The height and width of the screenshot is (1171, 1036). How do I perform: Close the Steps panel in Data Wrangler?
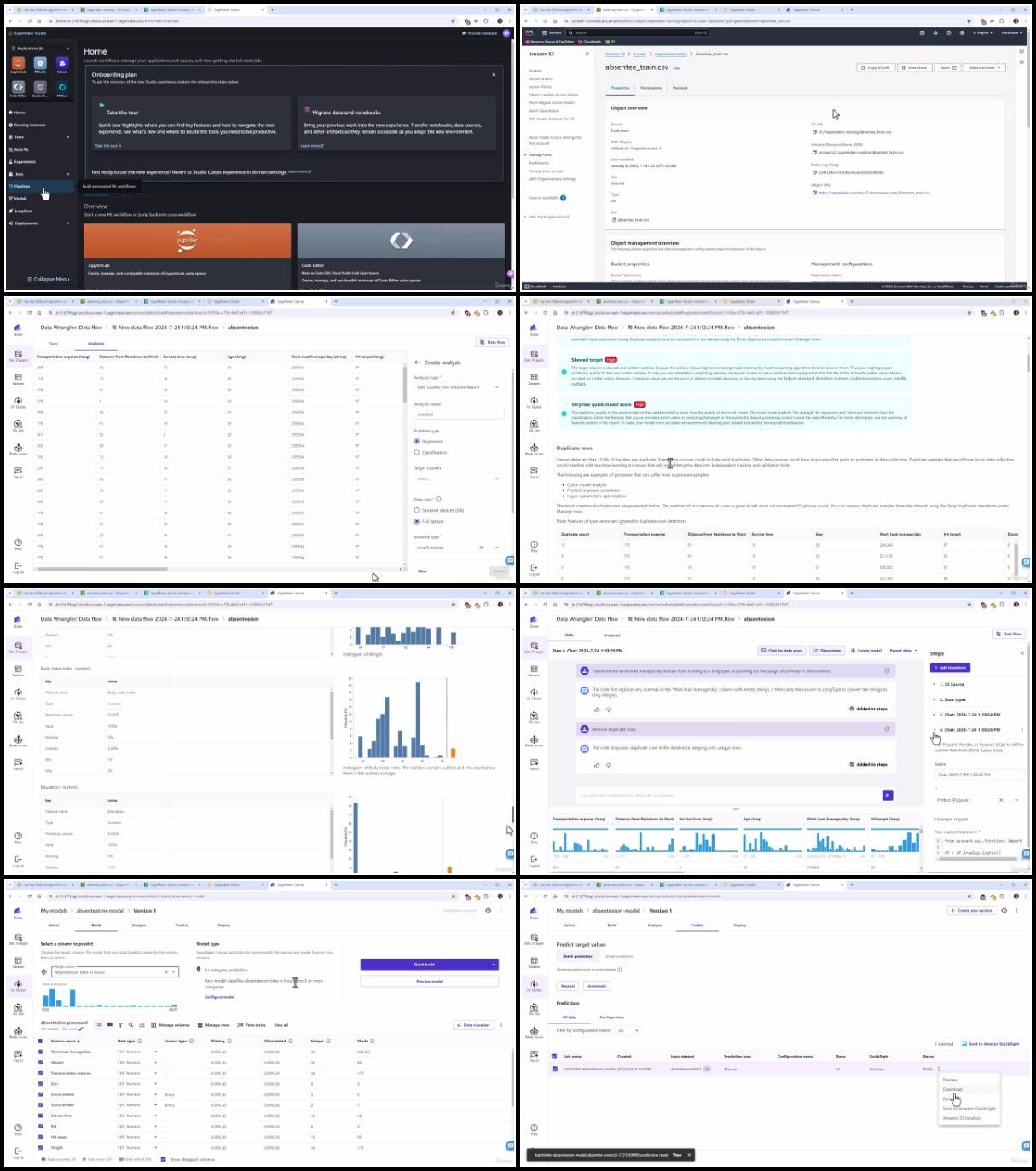point(1022,653)
